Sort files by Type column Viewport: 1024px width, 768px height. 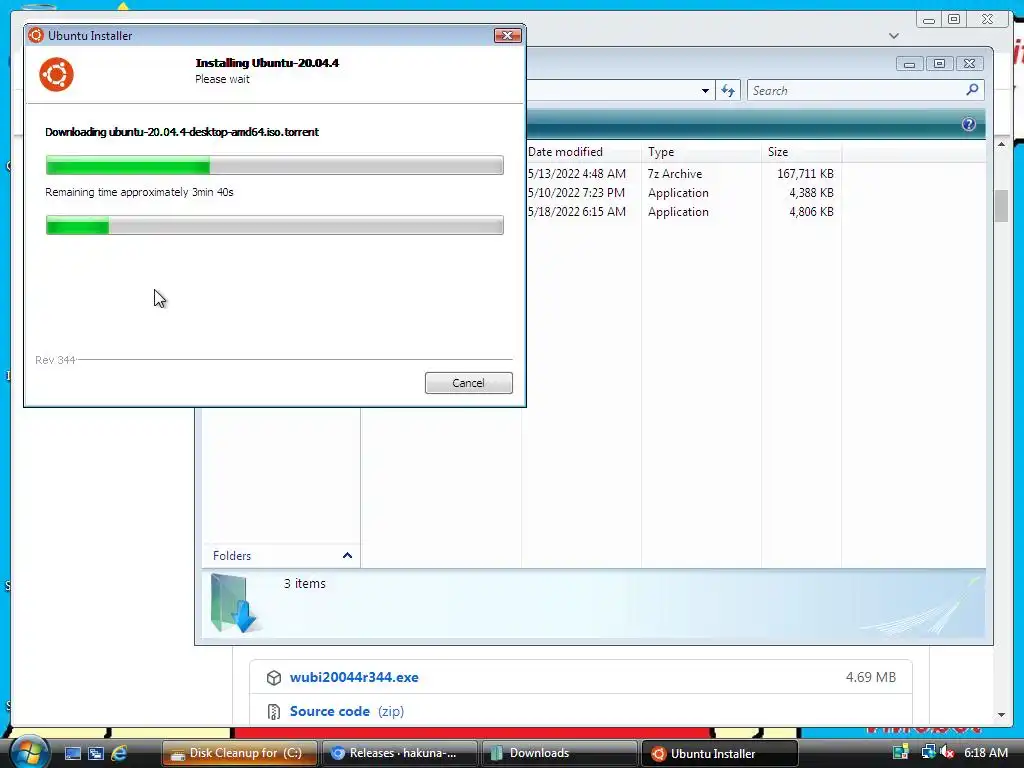coord(701,152)
